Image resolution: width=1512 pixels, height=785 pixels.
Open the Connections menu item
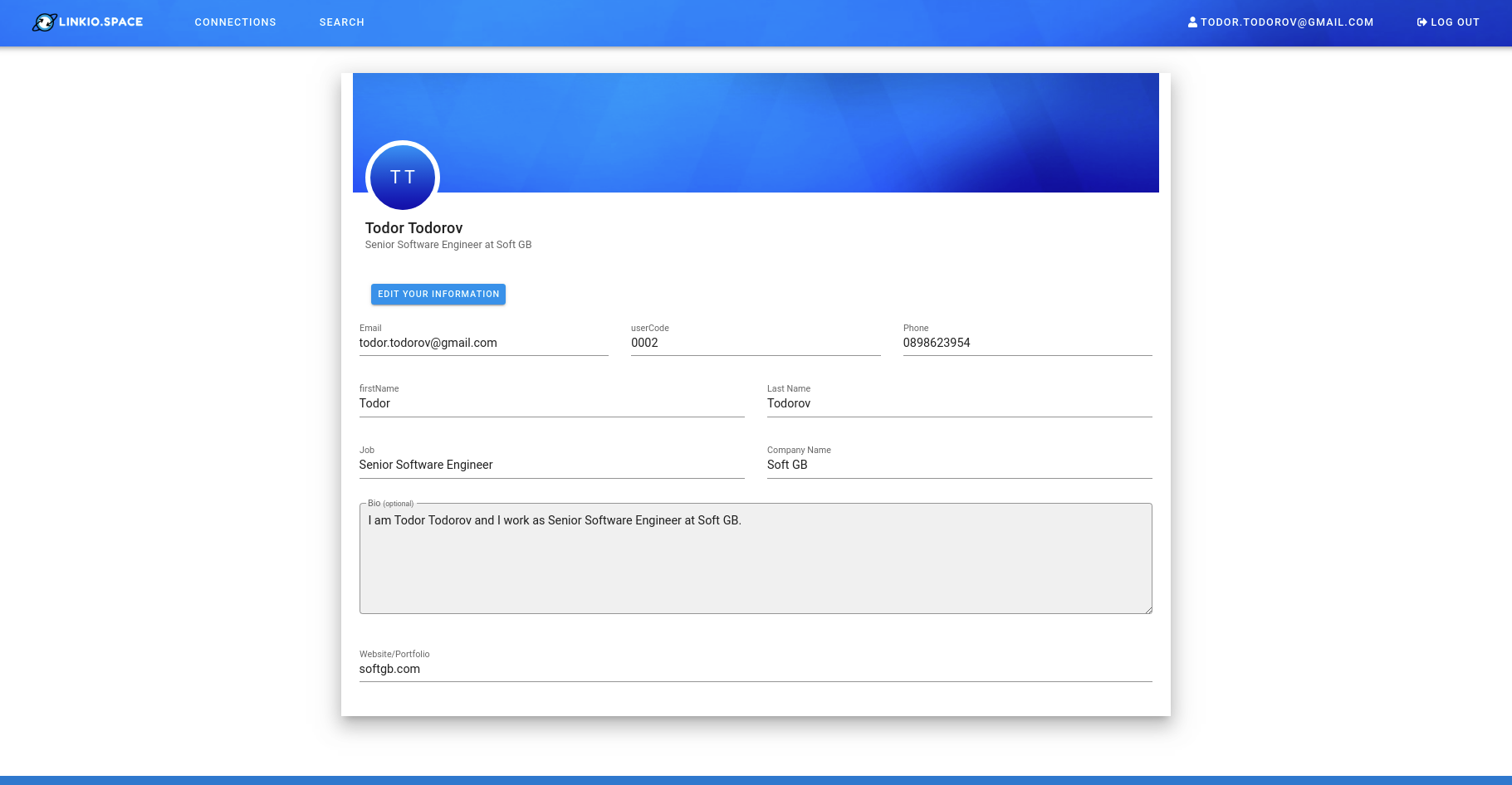point(235,22)
